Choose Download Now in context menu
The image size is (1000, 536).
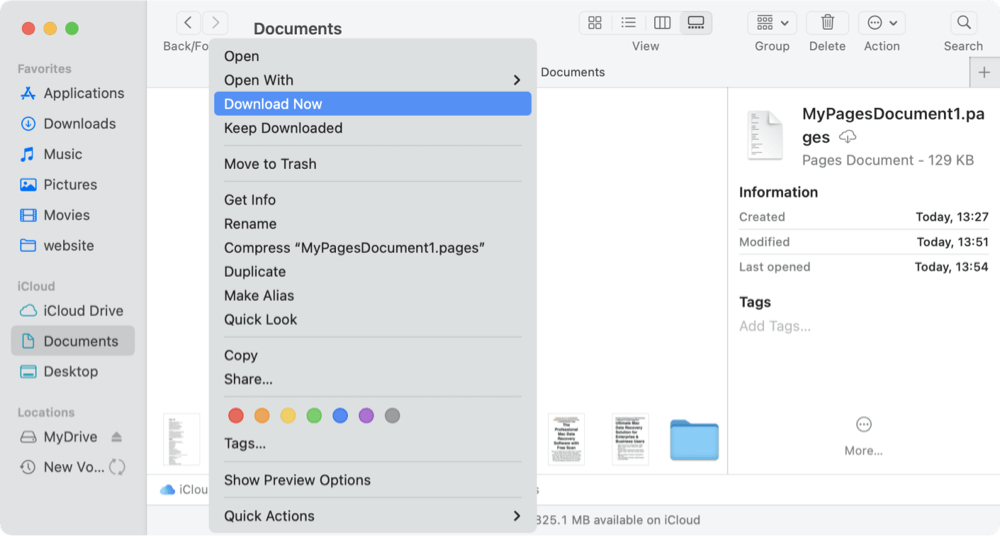click(x=372, y=104)
